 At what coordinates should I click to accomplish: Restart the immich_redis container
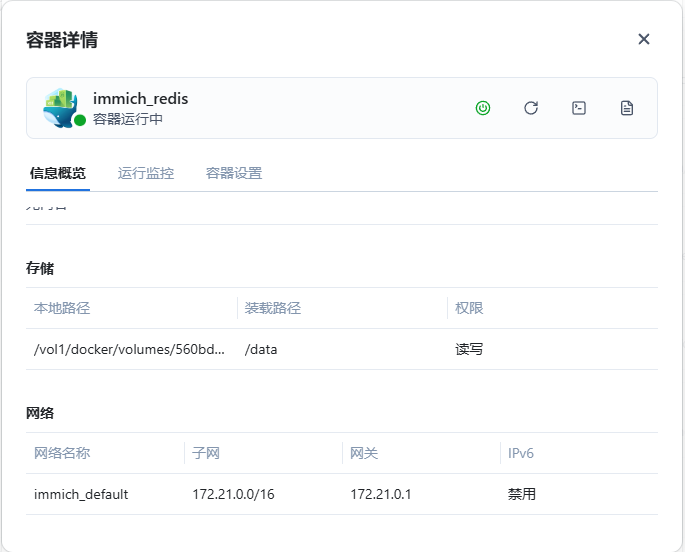[531, 108]
